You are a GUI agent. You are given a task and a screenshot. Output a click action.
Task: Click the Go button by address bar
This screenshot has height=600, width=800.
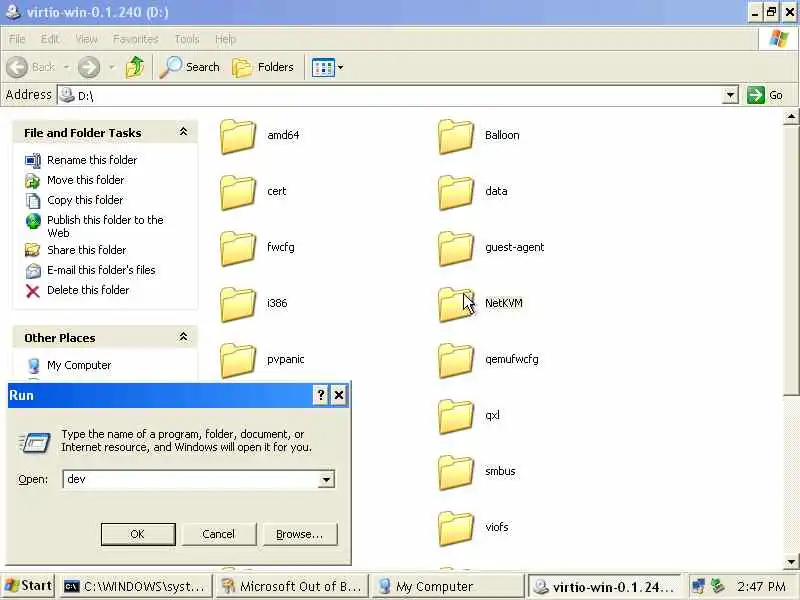pyautogui.click(x=766, y=95)
